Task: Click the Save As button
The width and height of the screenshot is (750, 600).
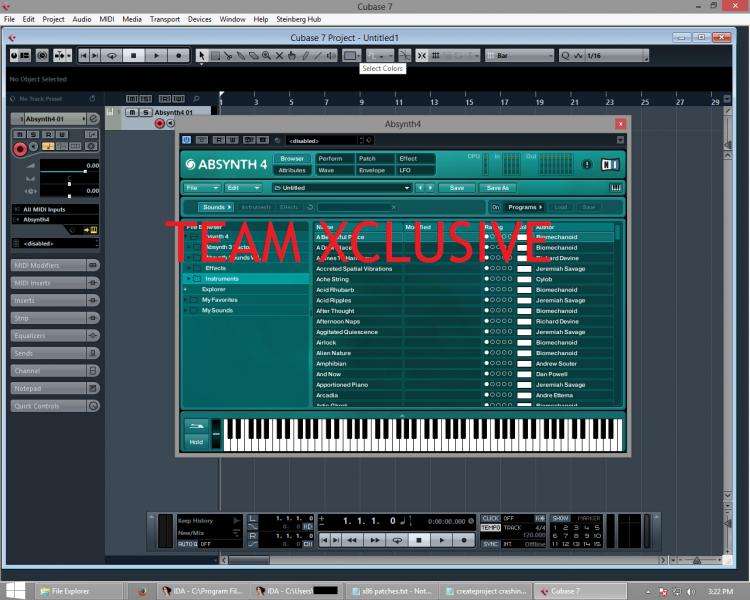Action: (x=497, y=188)
